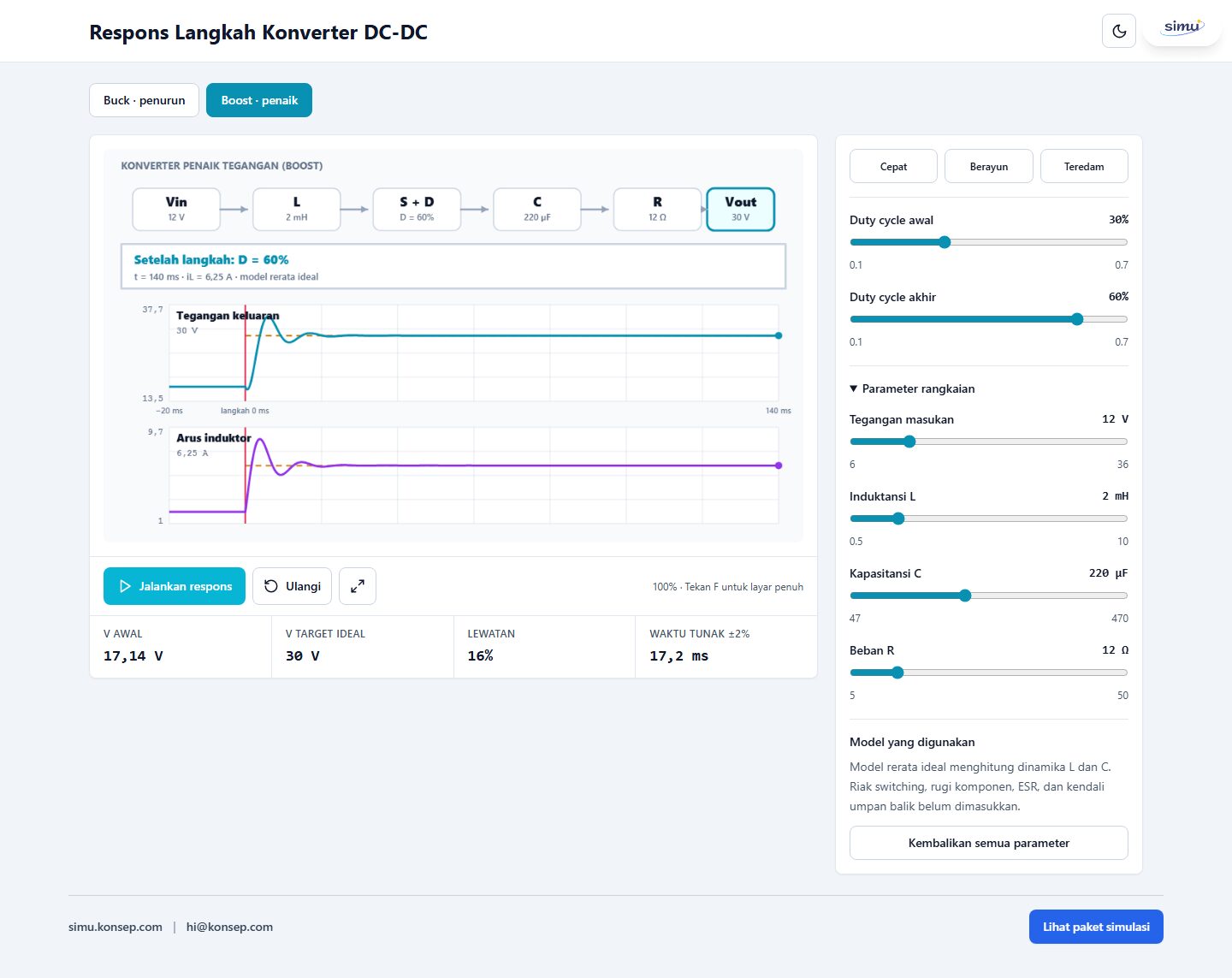The image size is (1232, 978).
Task: Switch to the Buck · penurun tab
Action: pos(144,100)
